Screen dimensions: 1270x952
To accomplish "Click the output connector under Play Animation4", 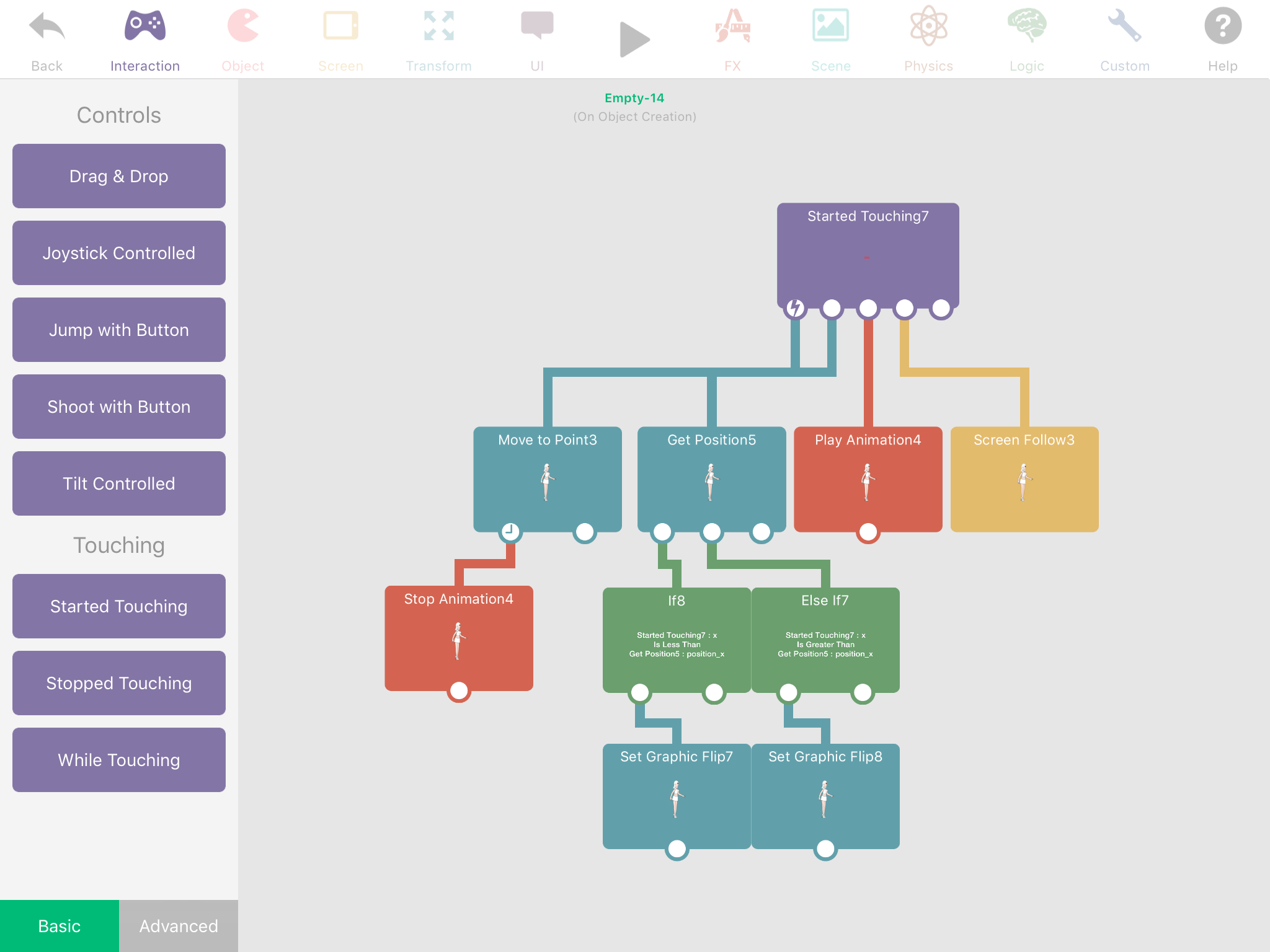I will click(x=868, y=532).
